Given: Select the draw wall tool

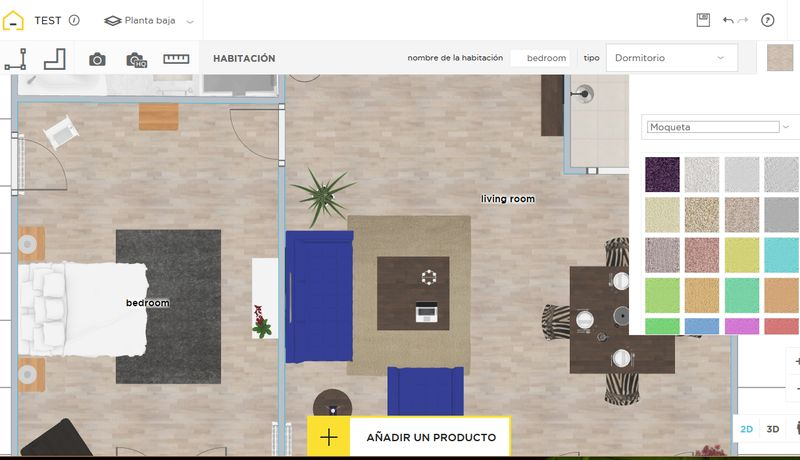Looking at the screenshot, I should tap(16, 59).
